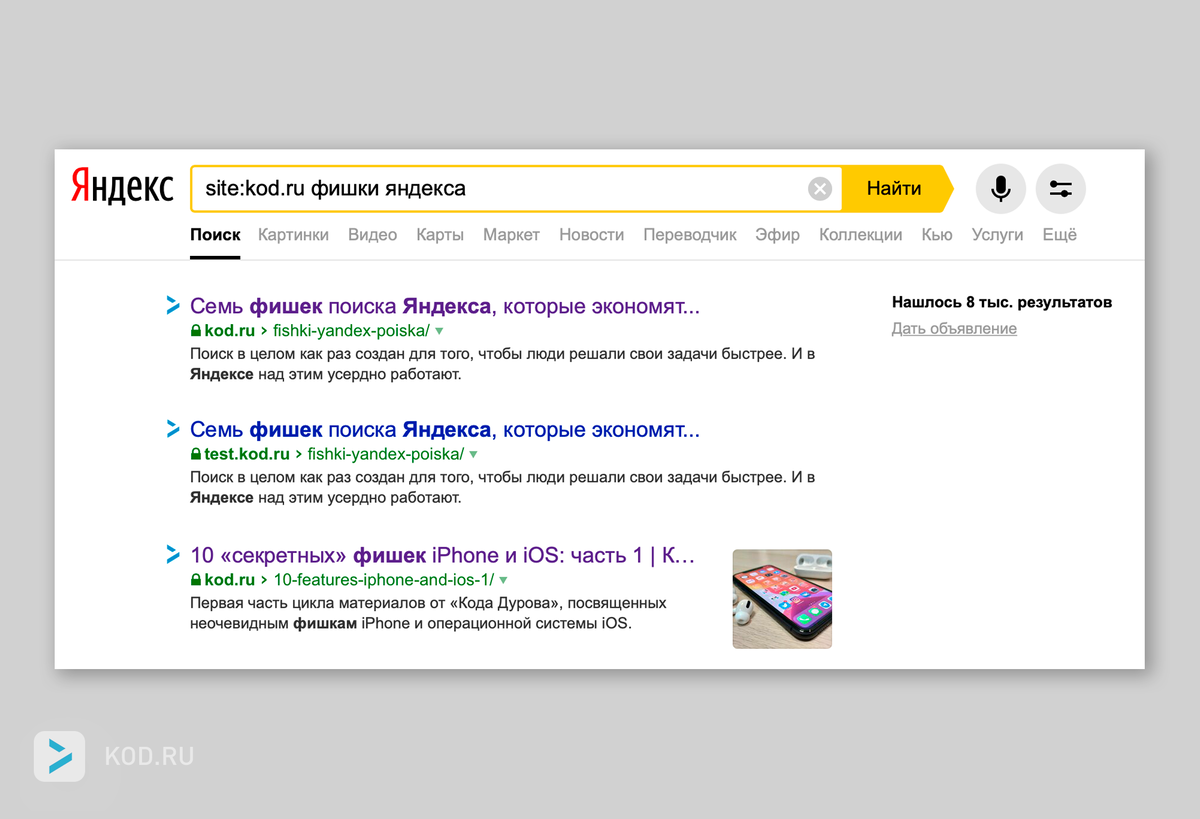Click lock icon beside test.kod.ru
This screenshot has height=819, width=1200.
coord(196,454)
